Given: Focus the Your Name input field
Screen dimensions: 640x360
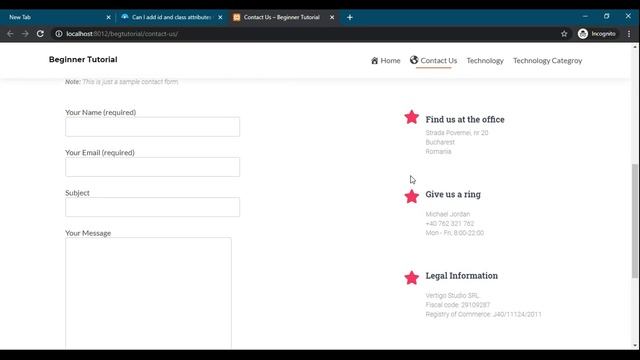Looking at the screenshot, I should pos(152,127).
